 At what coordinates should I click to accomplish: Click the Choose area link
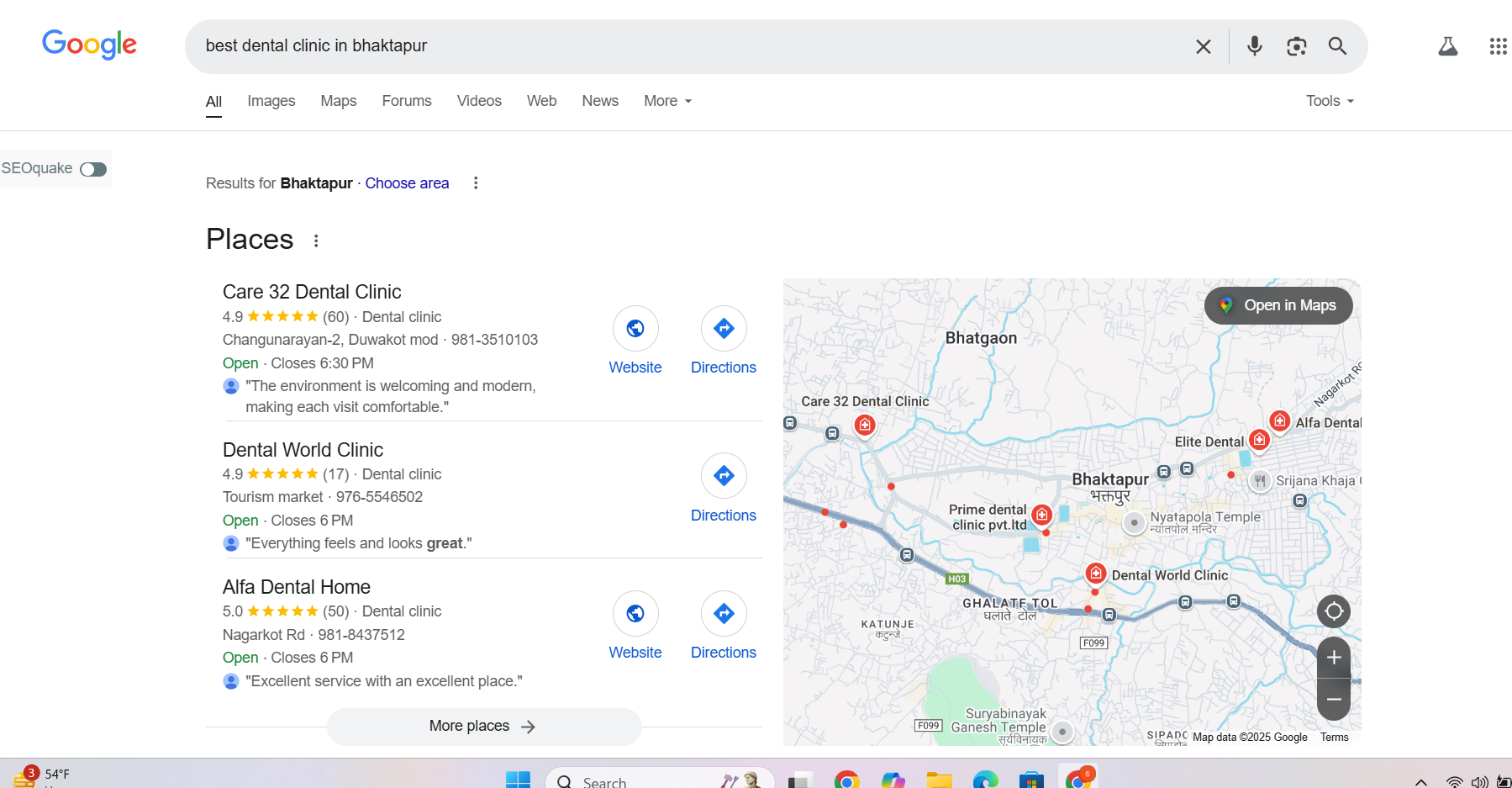pyautogui.click(x=407, y=183)
